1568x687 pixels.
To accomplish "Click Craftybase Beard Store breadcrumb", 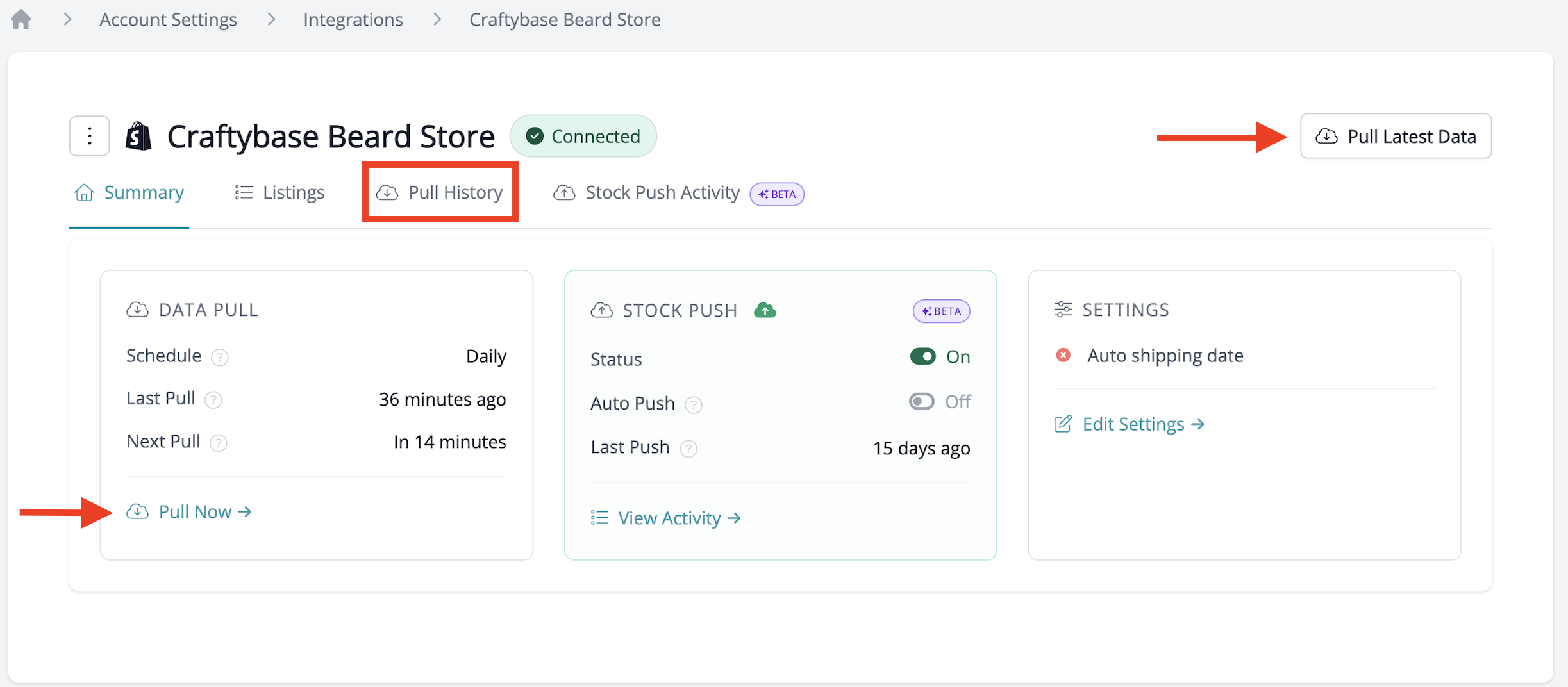I will pos(565,19).
